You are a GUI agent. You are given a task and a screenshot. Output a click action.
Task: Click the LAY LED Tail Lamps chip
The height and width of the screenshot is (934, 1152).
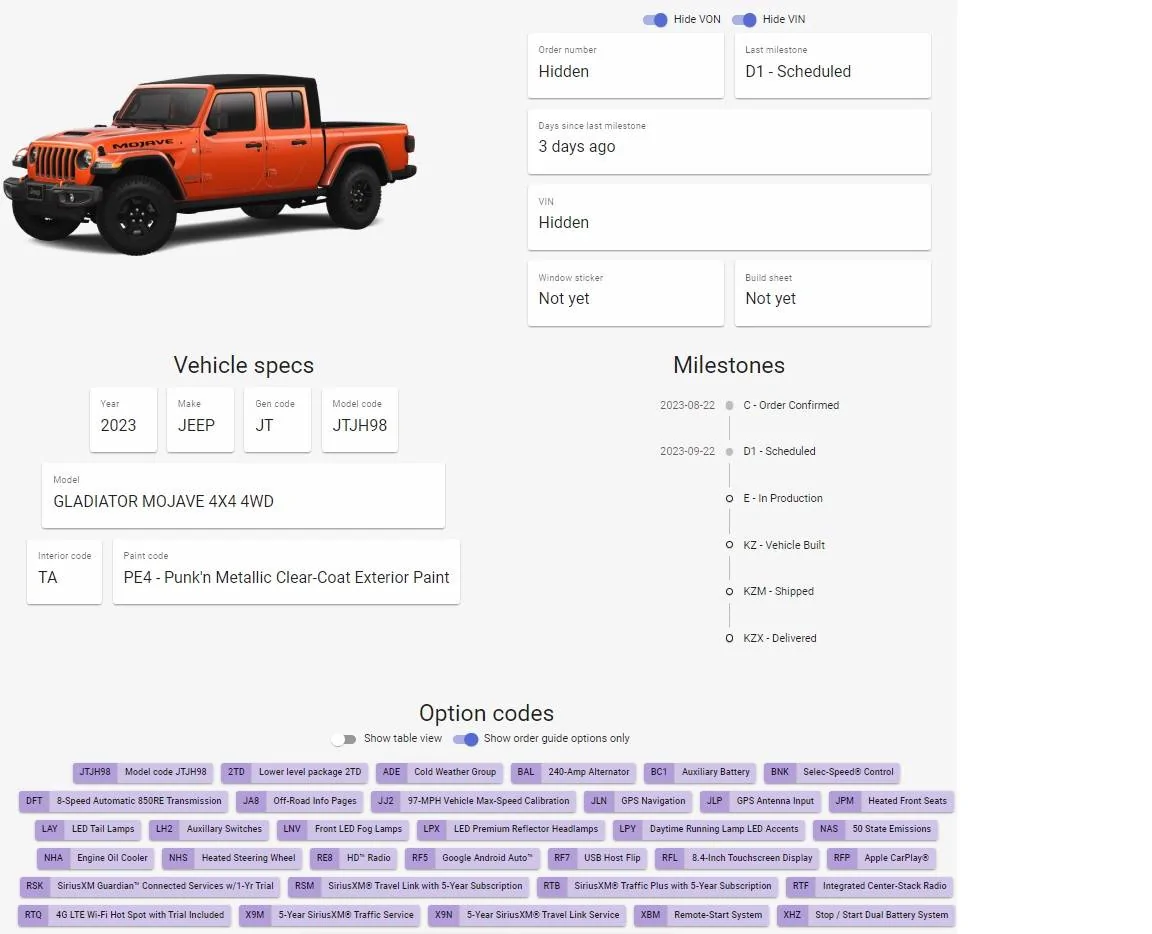(88, 829)
